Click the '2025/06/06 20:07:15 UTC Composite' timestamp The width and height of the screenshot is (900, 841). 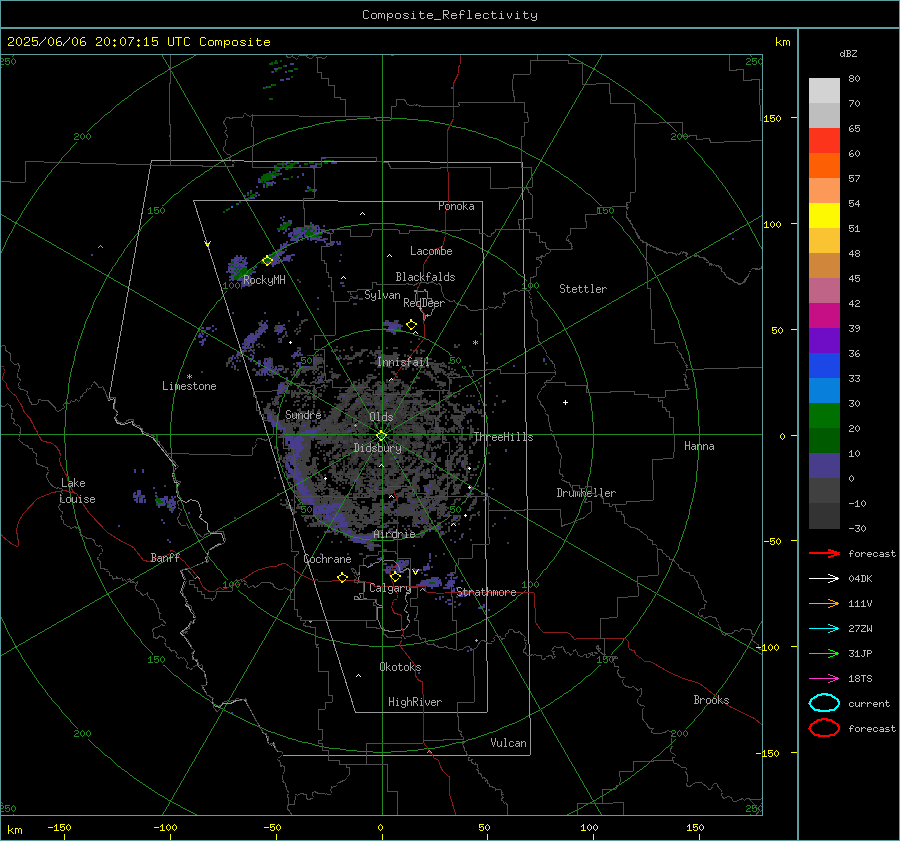(138, 42)
